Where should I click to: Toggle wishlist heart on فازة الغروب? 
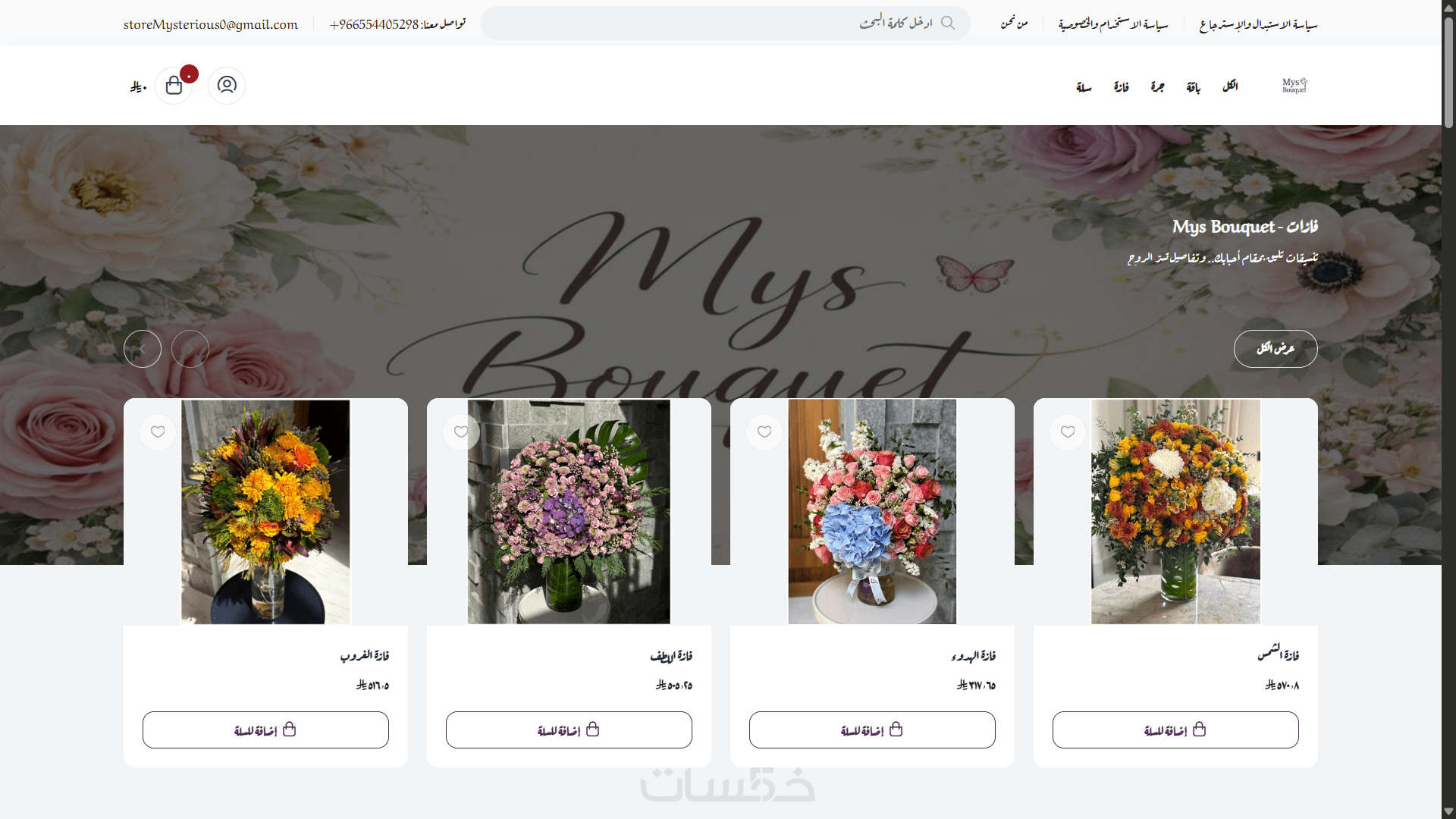[x=158, y=431]
